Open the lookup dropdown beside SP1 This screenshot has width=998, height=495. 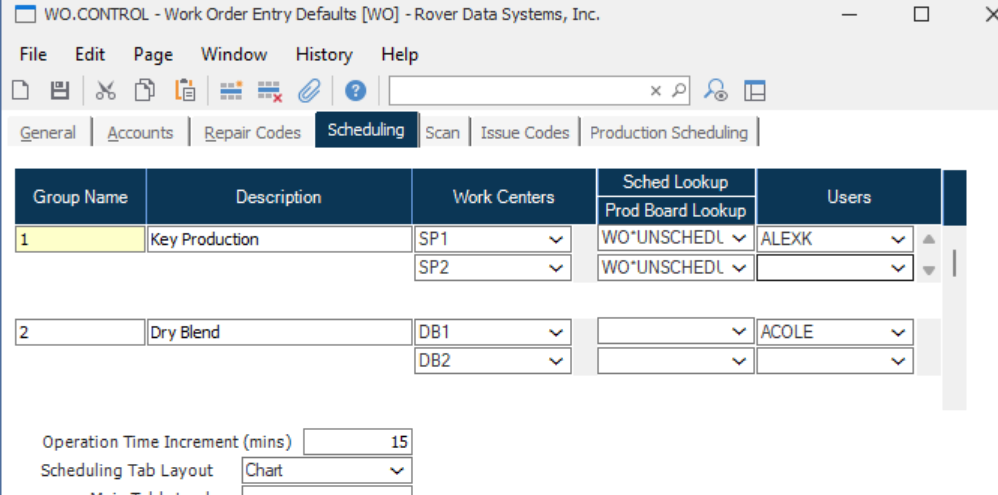pyautogui.click(x=739, y=239)
